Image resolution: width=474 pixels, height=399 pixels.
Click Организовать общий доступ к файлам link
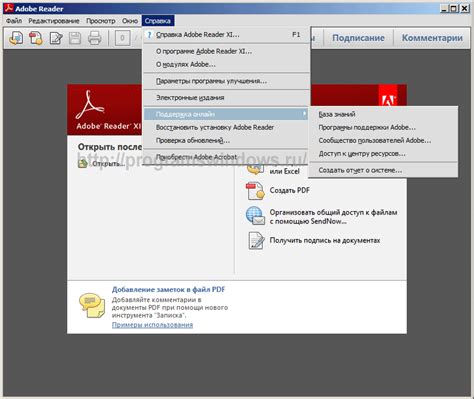pyautogui.click(x=333, y=217)
